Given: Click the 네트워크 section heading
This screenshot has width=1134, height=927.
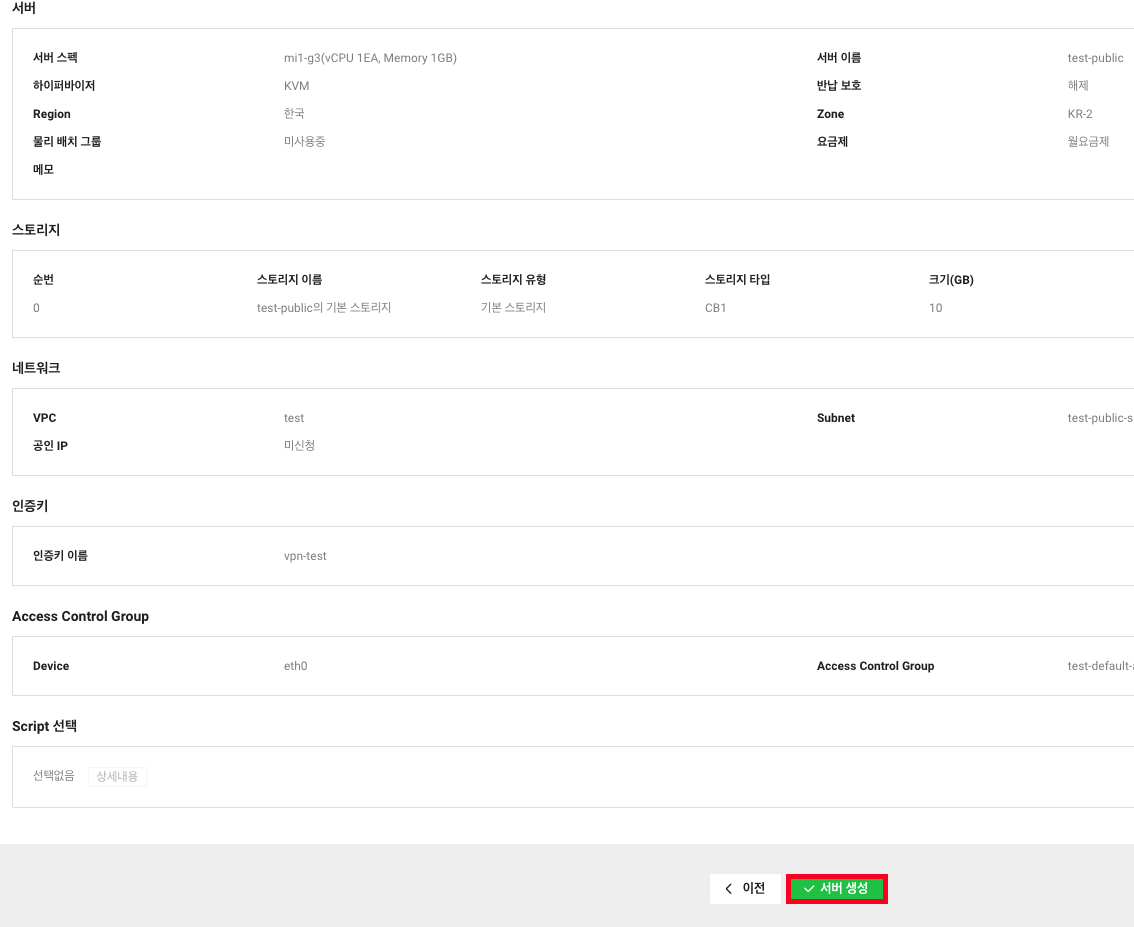Looking at the screenshot, I should (36, 367).
